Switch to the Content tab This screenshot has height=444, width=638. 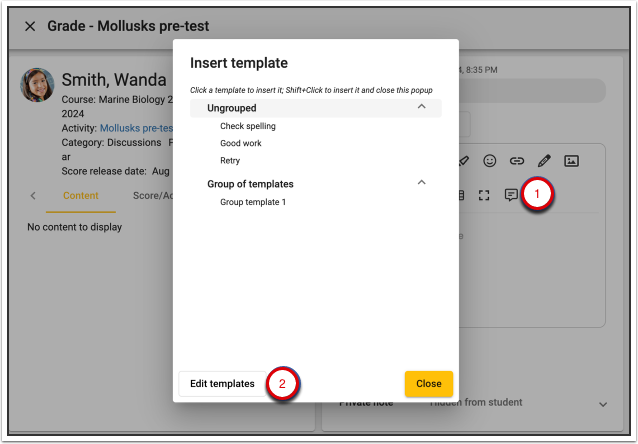pyautogui.click(x=80, y=196)
